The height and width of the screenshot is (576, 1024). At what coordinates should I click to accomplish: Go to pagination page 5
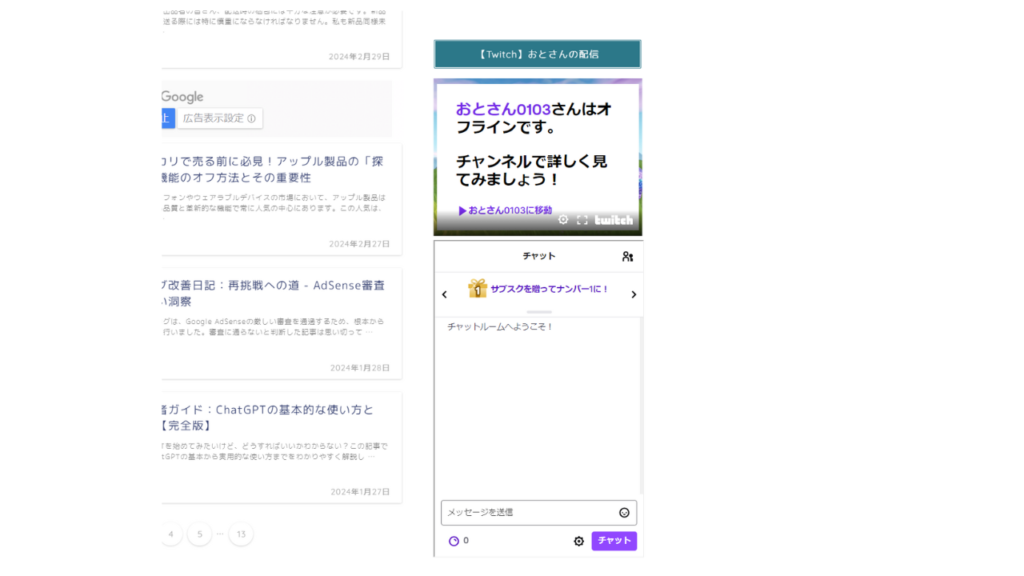coord(200,534)
